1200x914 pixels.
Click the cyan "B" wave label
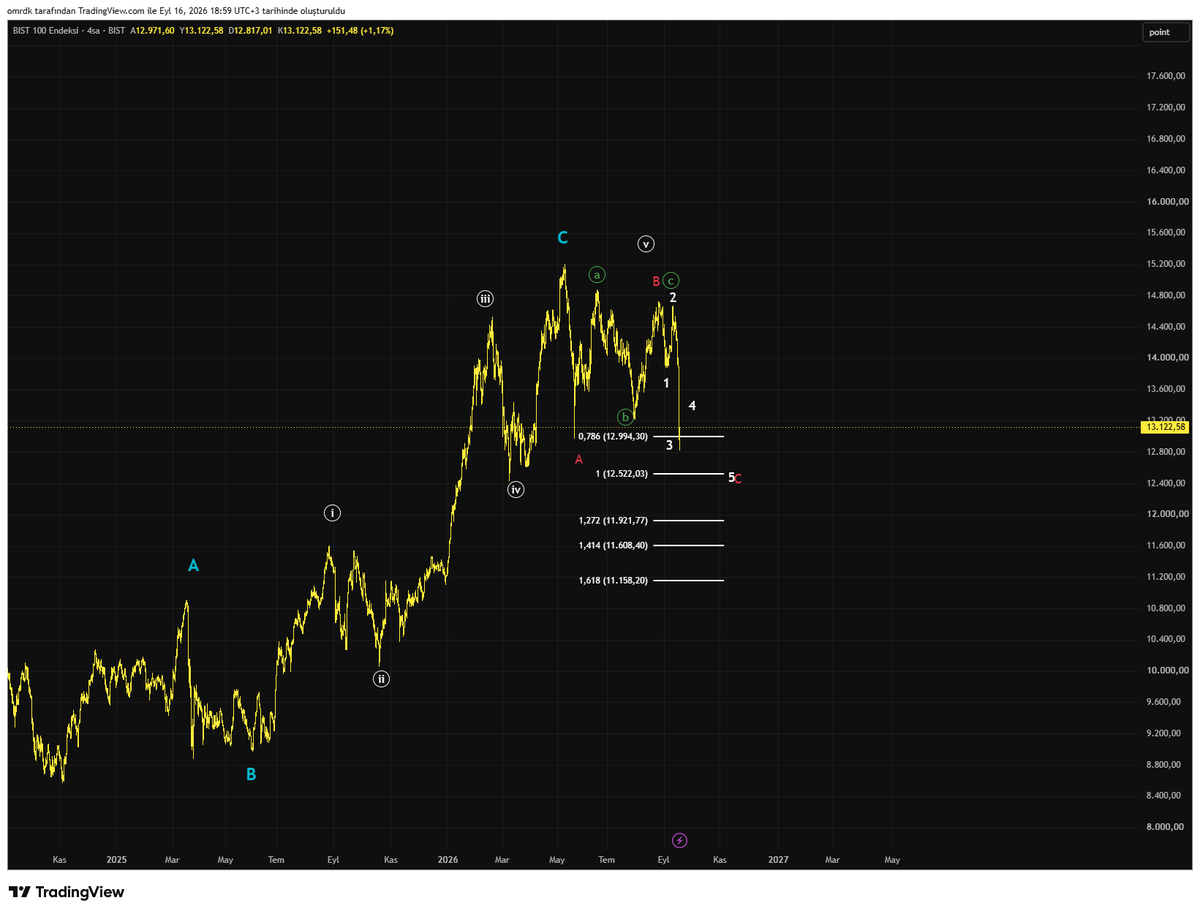[251, 774]
